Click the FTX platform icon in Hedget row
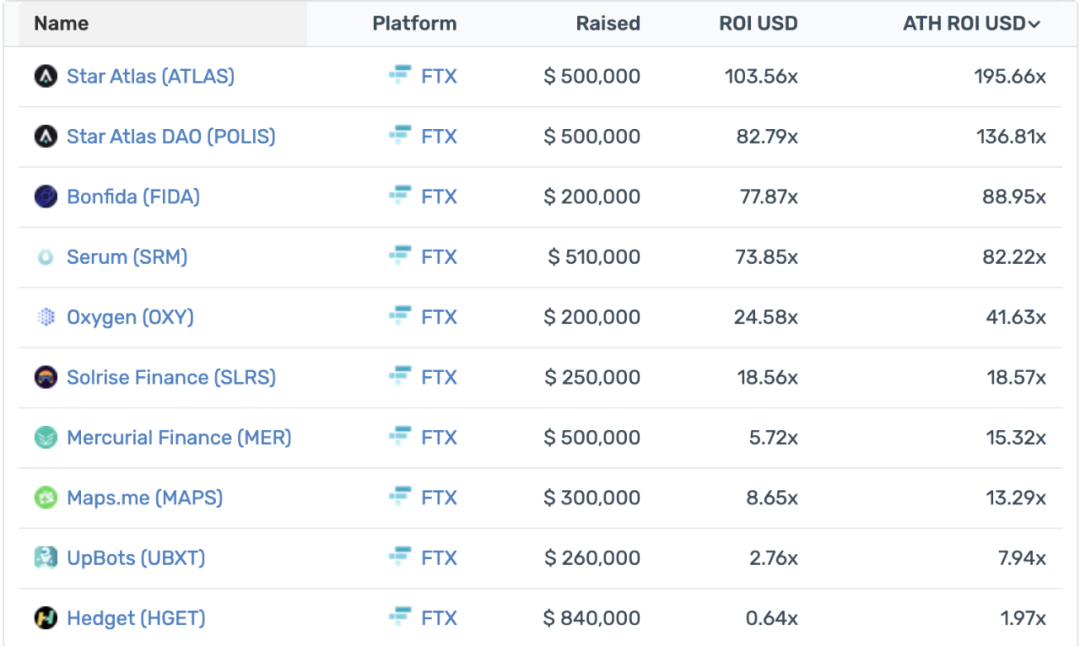The height and width of the screenshot is (646, 1080). click(x=400, y=617)
